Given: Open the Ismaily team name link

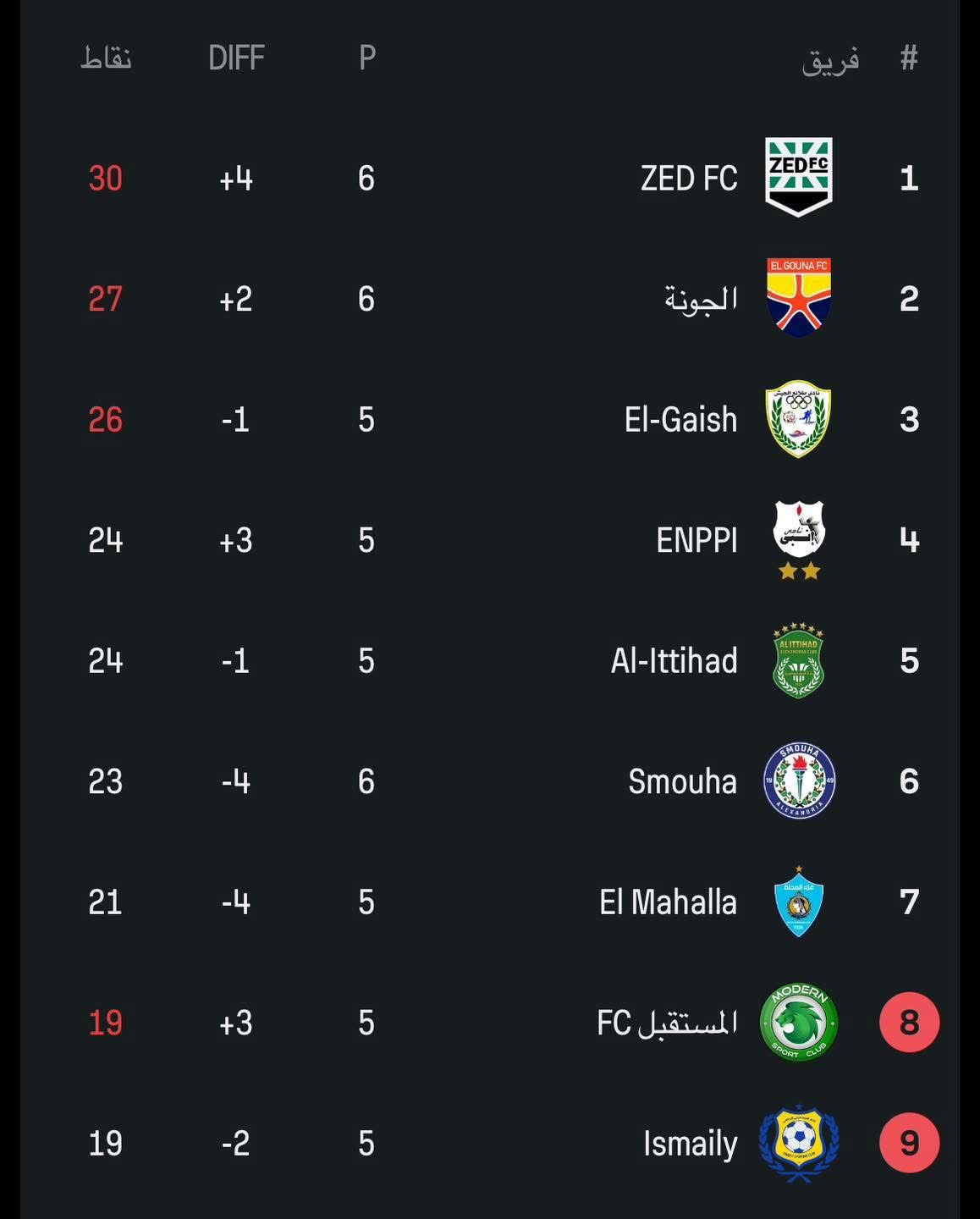Looking at the screenshot, I should [690, 1144].
